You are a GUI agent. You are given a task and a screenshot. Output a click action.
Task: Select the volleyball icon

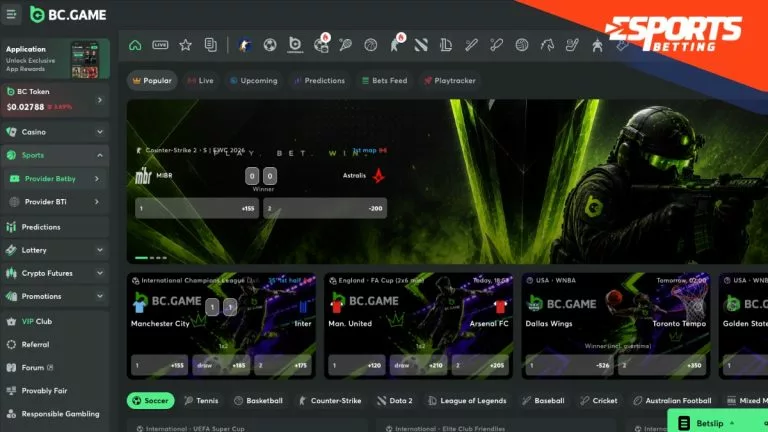click(x=522, y=45)
